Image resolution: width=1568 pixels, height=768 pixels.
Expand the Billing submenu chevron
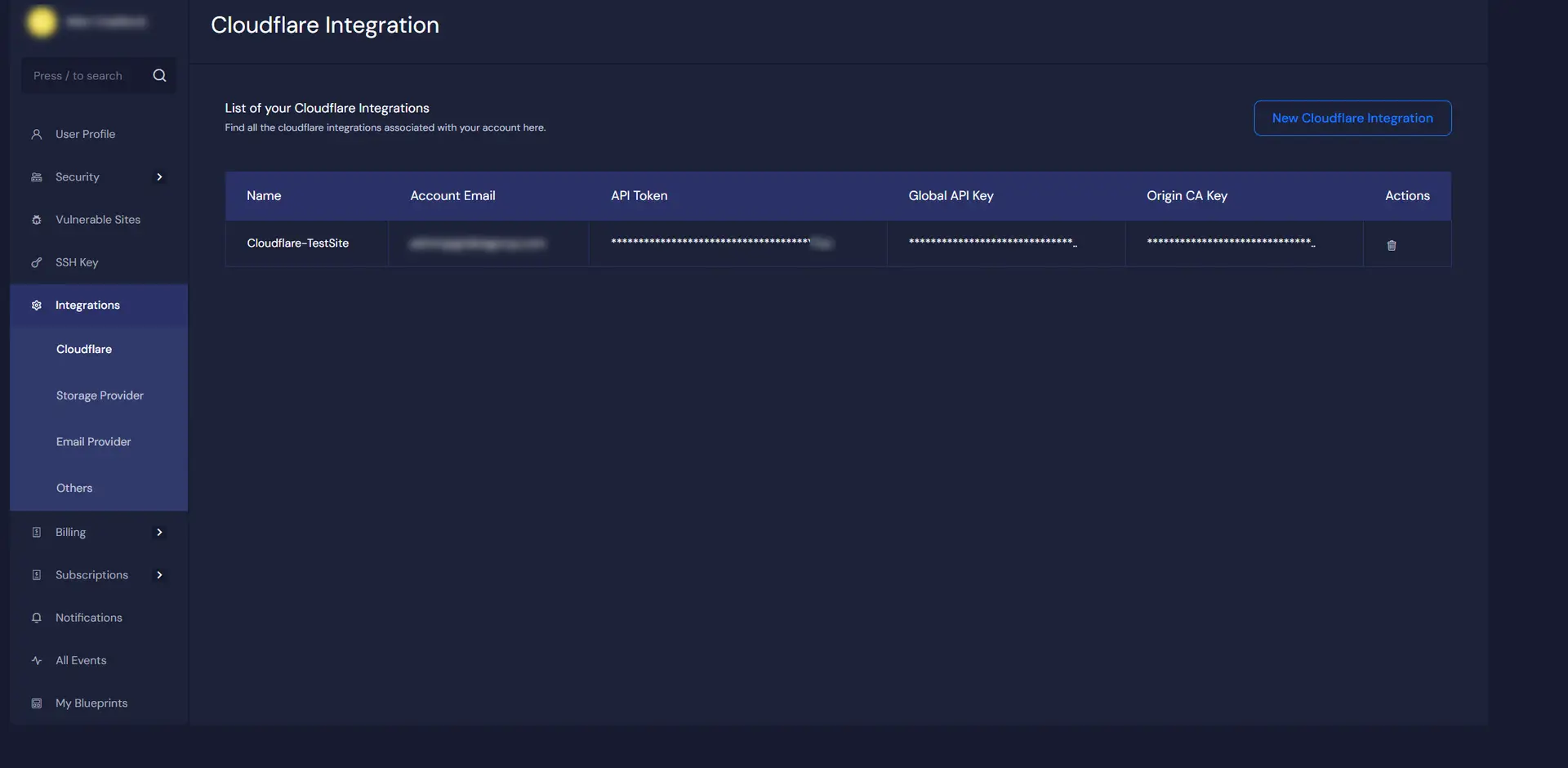[x=159, y=532]
